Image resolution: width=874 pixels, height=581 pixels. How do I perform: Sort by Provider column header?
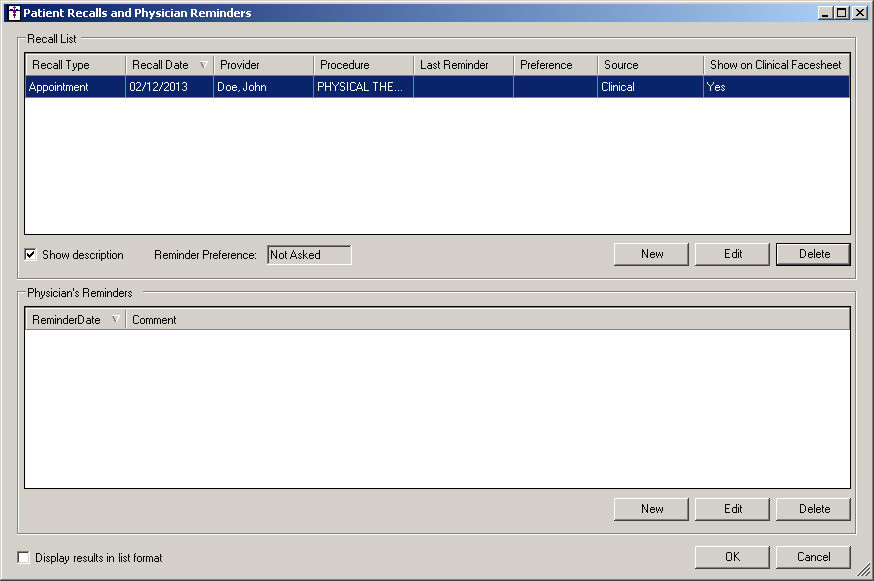(x=263, y=65)
